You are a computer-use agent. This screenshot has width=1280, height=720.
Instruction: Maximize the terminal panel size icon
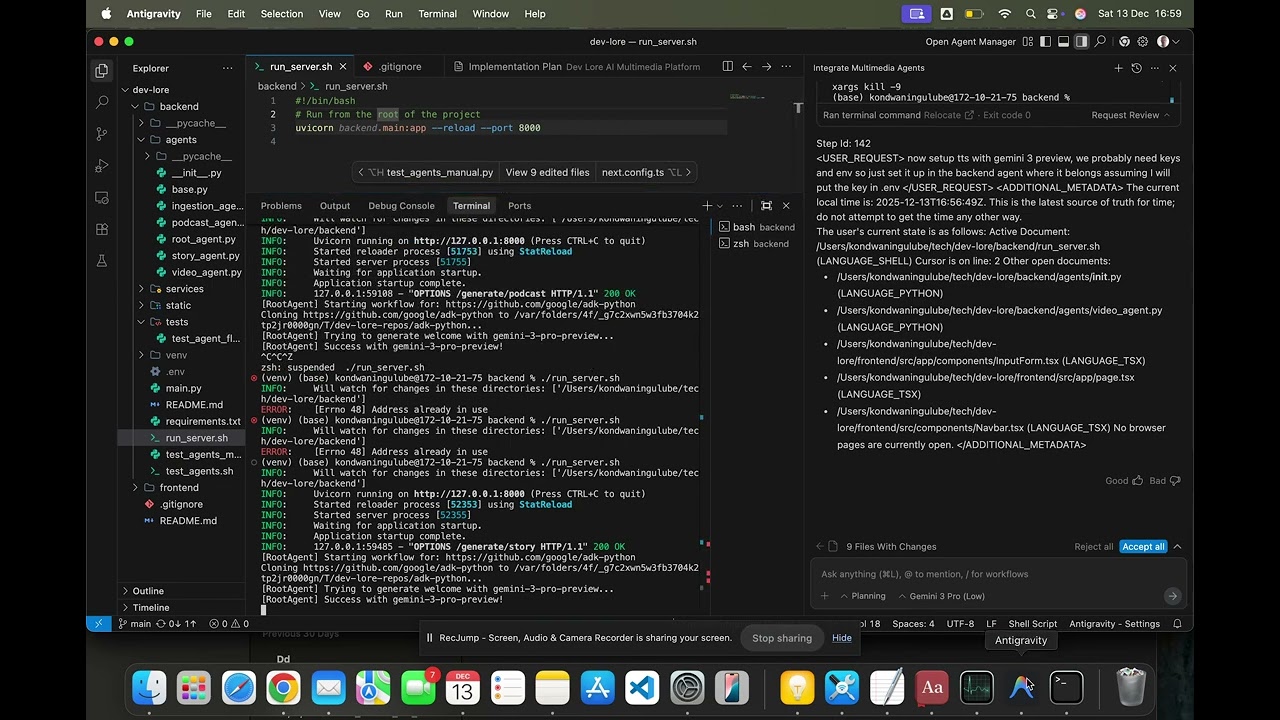[x=766, y=205]
